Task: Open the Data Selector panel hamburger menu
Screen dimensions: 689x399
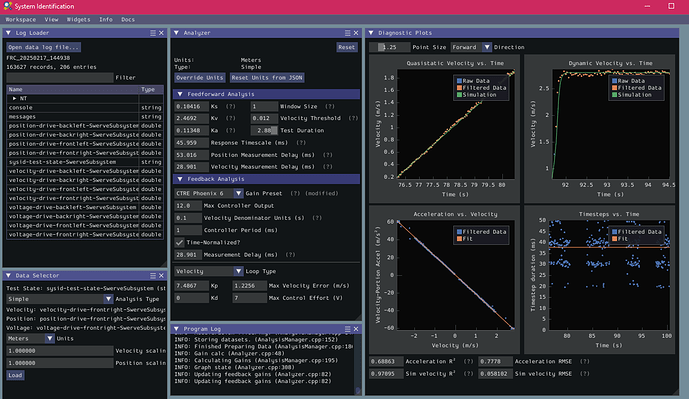Action: click(x=153, y=276)
